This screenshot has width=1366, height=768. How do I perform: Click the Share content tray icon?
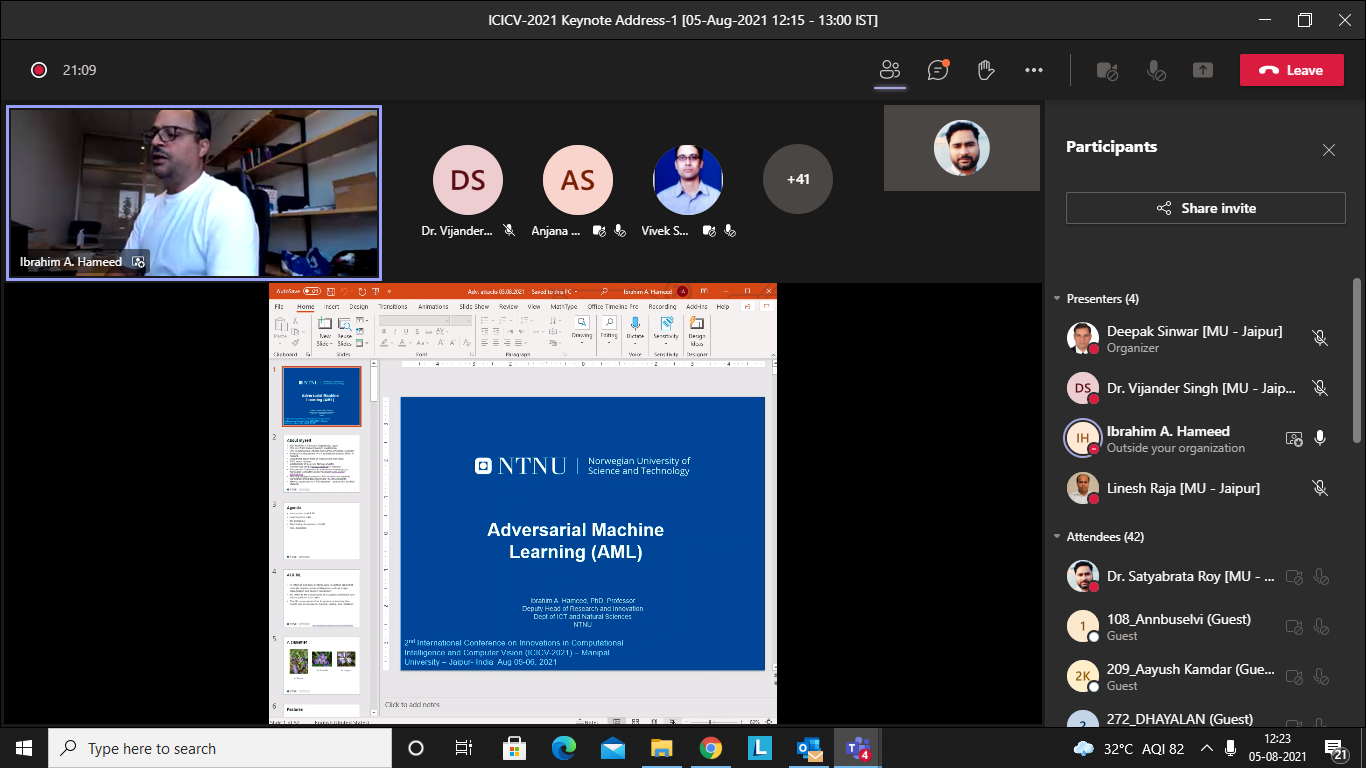[1203, 71]
